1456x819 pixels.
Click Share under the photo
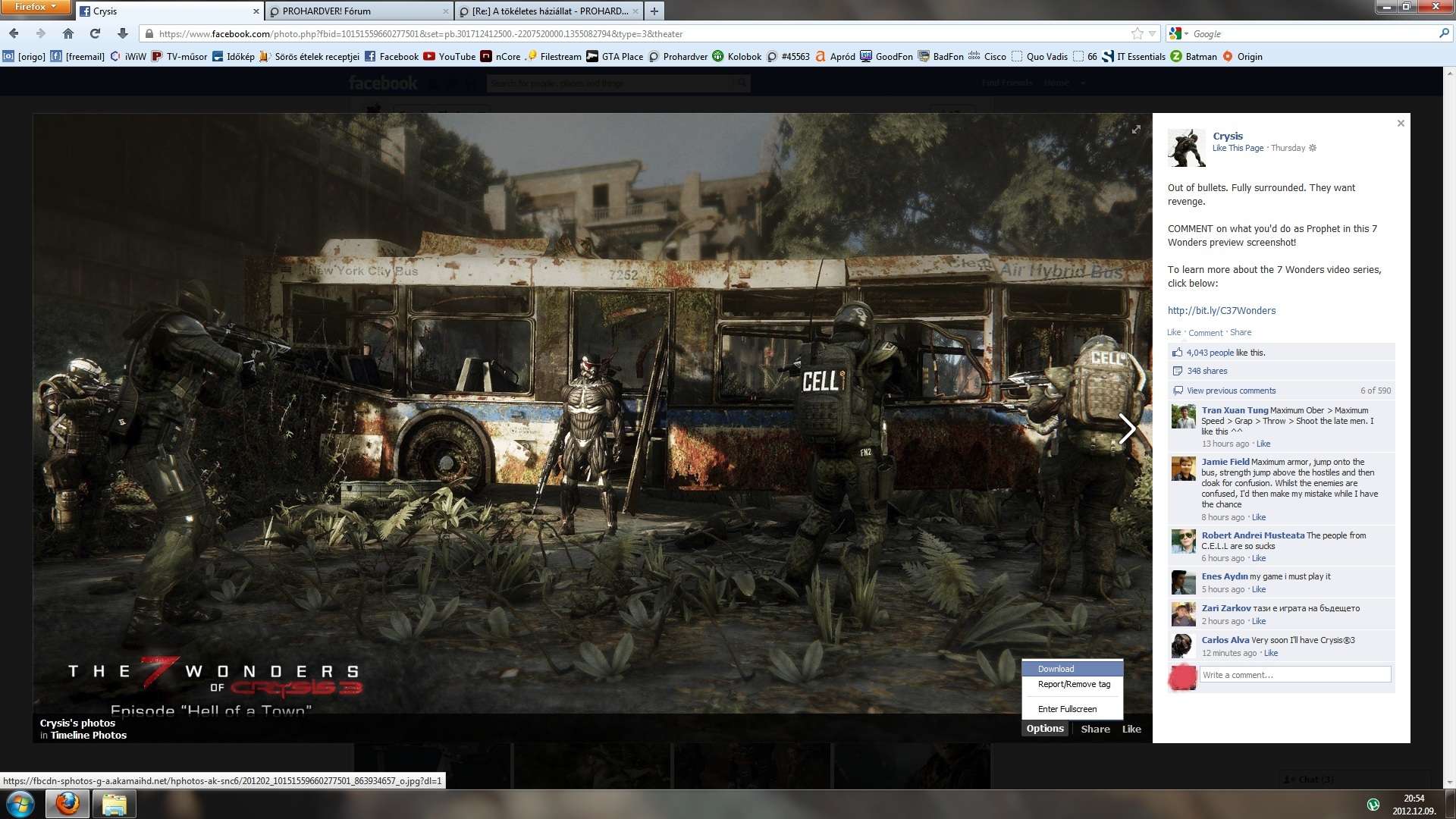[x=1095, y=729]
